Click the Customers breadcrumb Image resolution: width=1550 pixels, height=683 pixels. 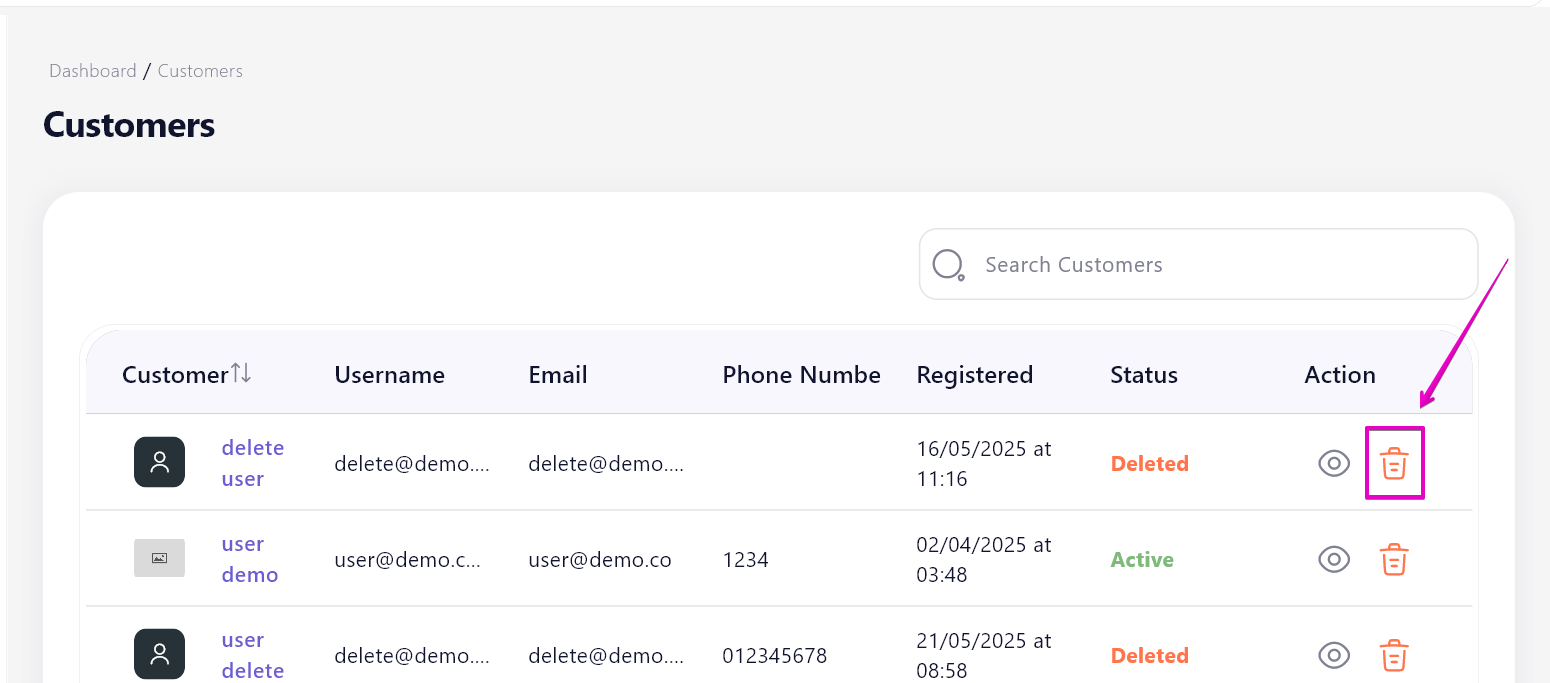tap(200, 71)
